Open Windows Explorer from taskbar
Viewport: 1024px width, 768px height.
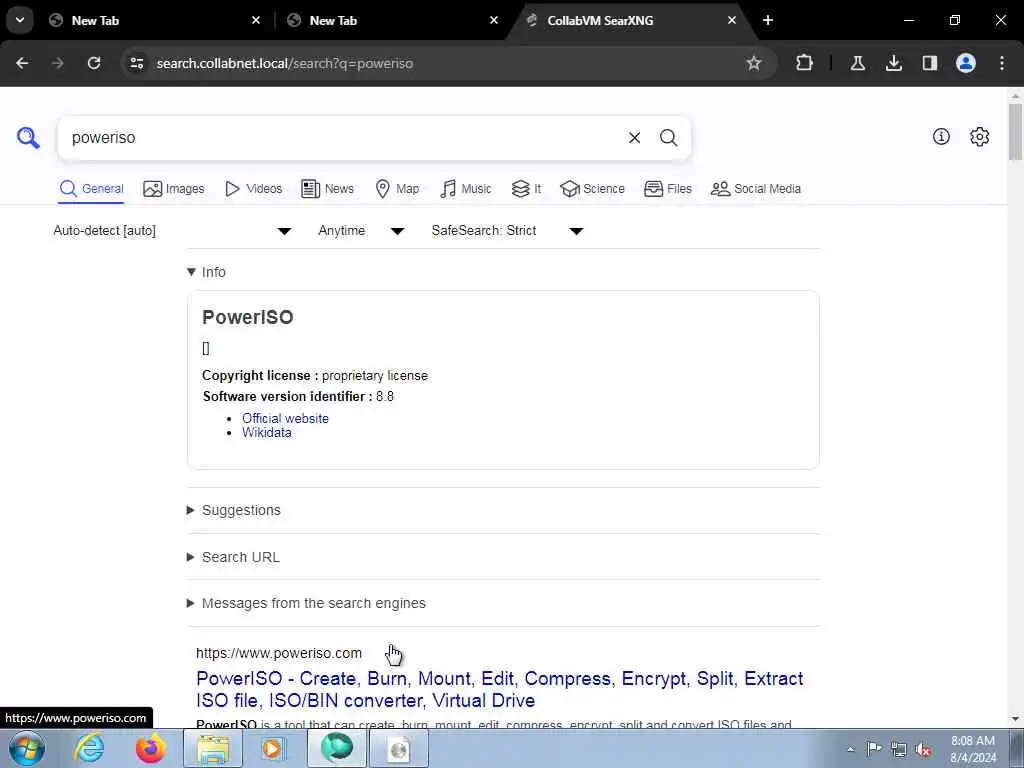[213, 748]
